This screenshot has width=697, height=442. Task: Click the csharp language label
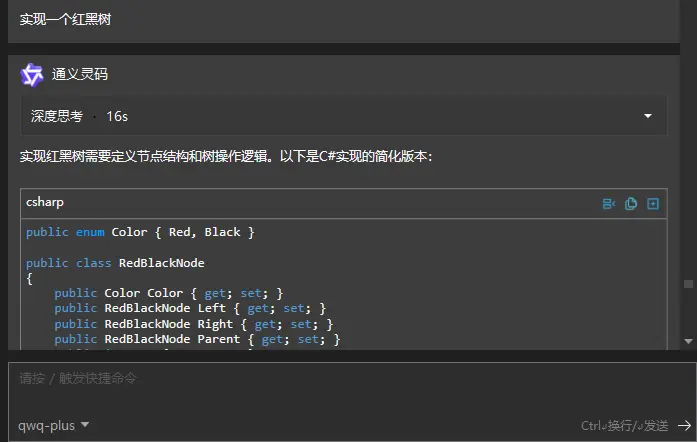[45, 202]
